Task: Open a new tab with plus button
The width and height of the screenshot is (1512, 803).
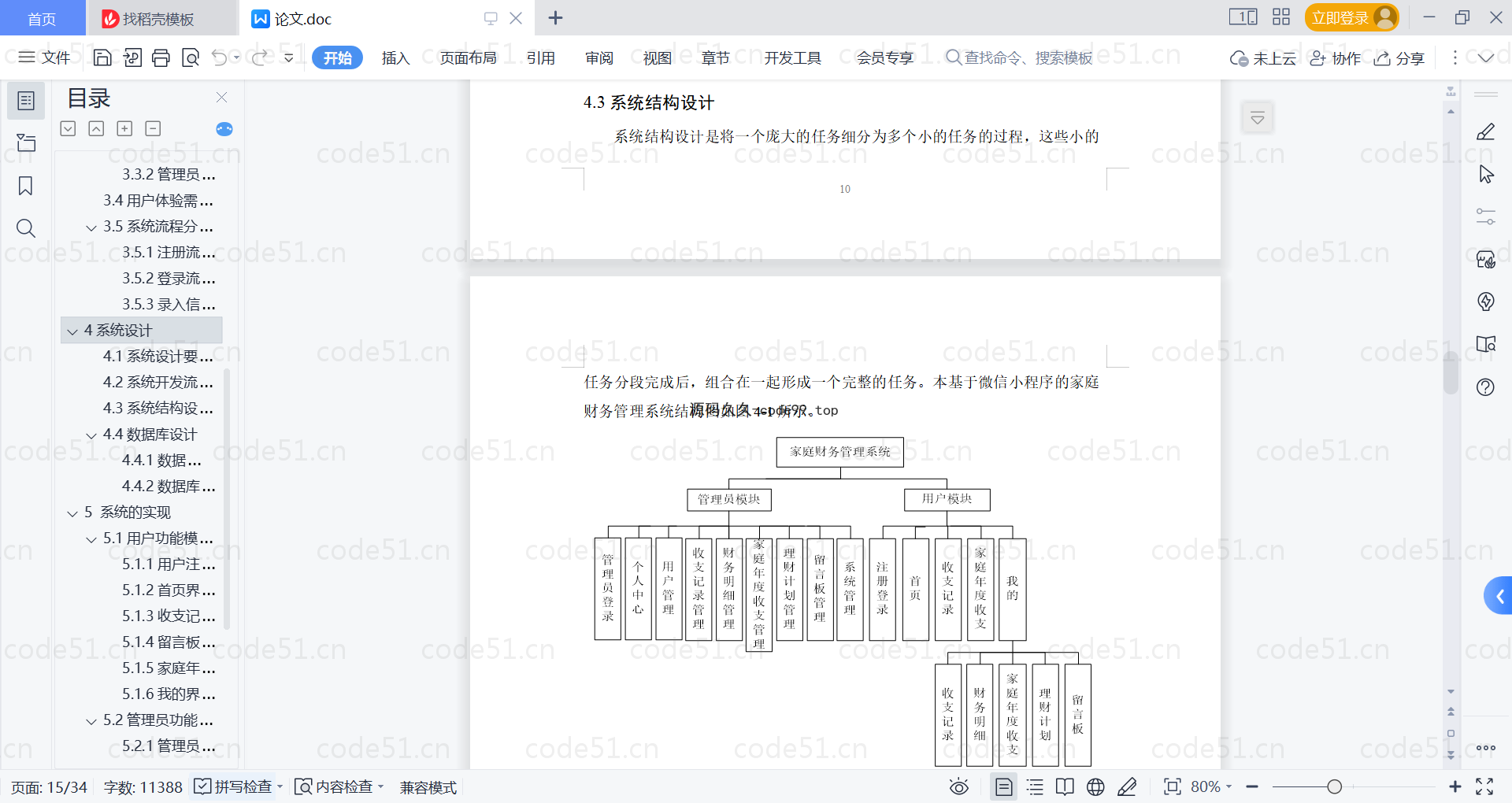Action: pyautogui.click(x=555, y=17)
